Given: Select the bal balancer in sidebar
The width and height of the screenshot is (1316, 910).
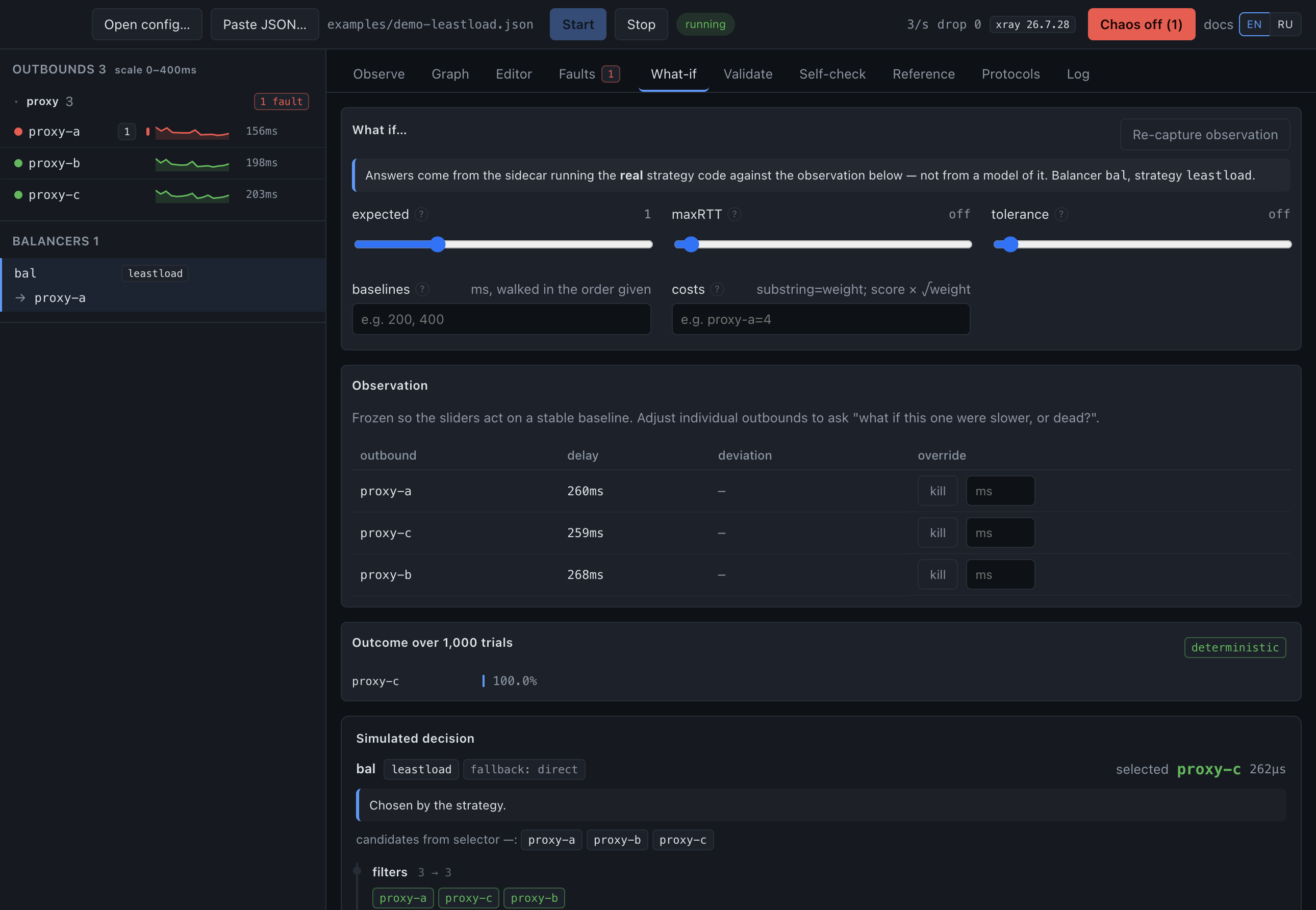Looking at the screenshot, I should tap(163, 285).
